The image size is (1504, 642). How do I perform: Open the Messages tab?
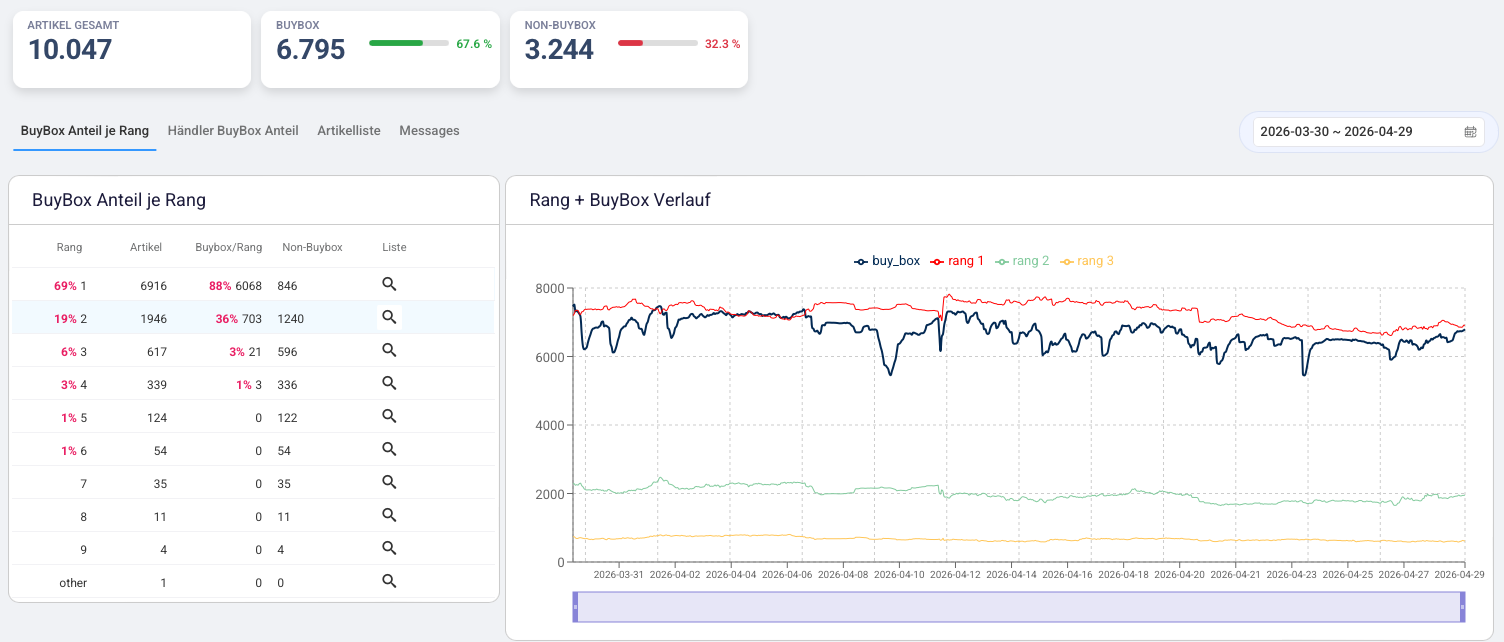(429, 131)
